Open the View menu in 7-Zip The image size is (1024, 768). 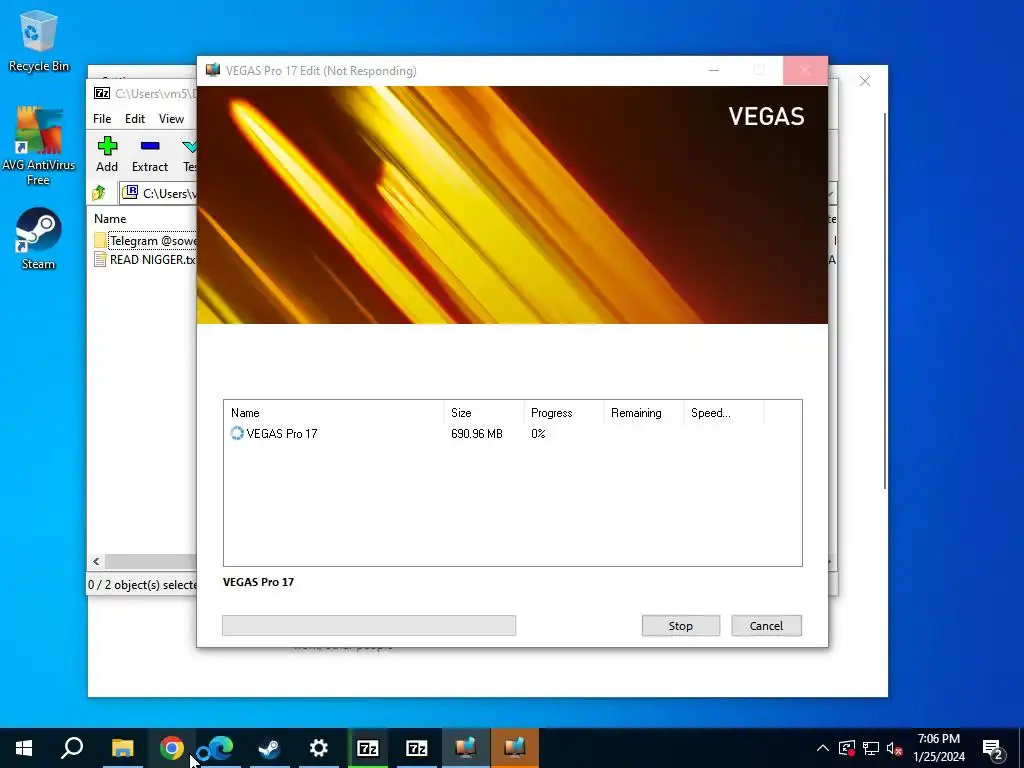[x=171, y=119]
